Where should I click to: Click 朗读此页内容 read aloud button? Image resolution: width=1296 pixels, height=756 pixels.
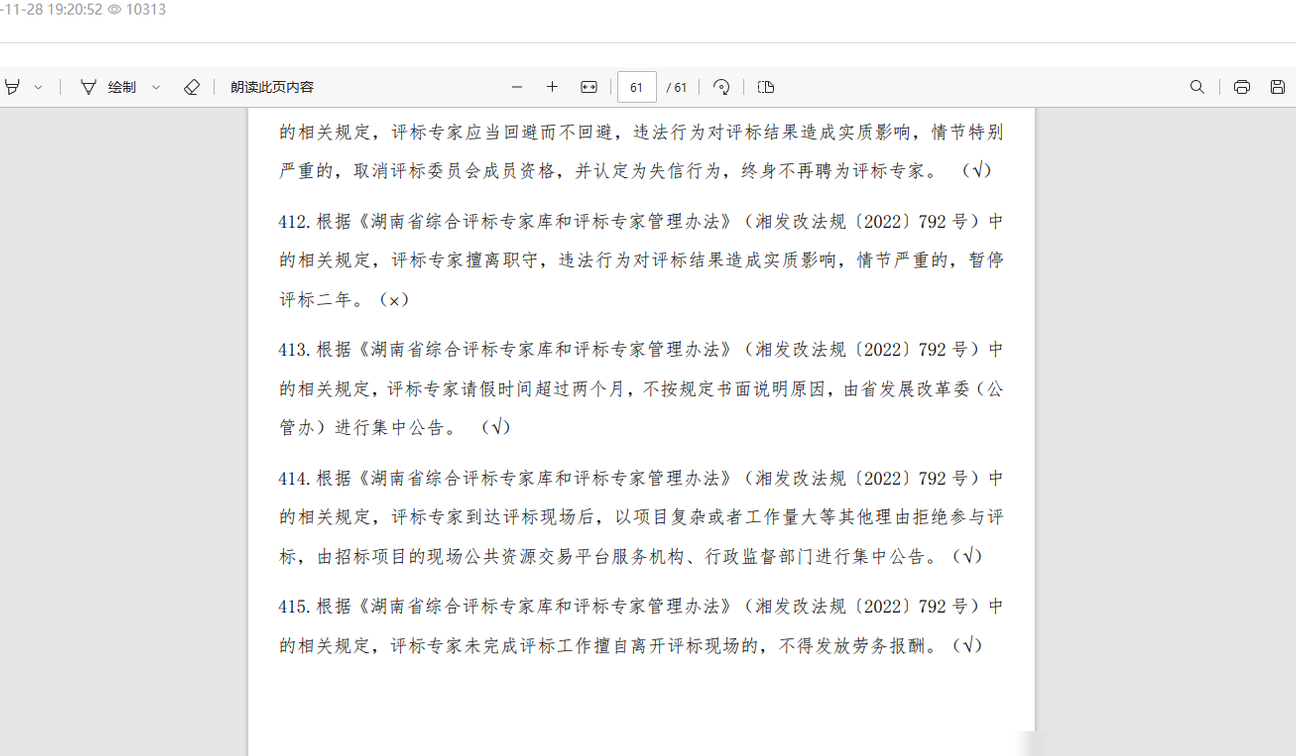point(272,87)
